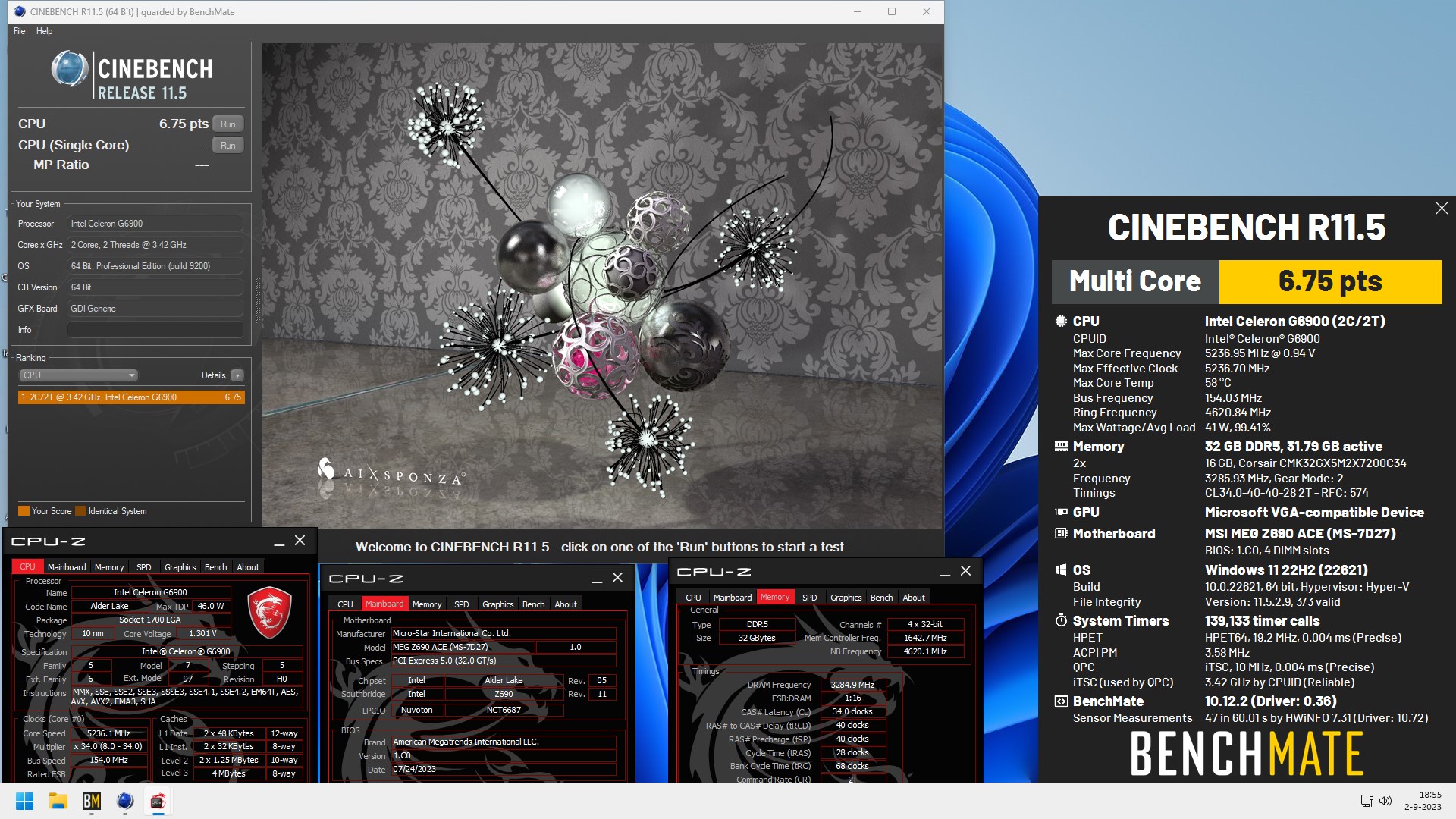Click the Cinebench title bar app icon

tap(20, 11)
